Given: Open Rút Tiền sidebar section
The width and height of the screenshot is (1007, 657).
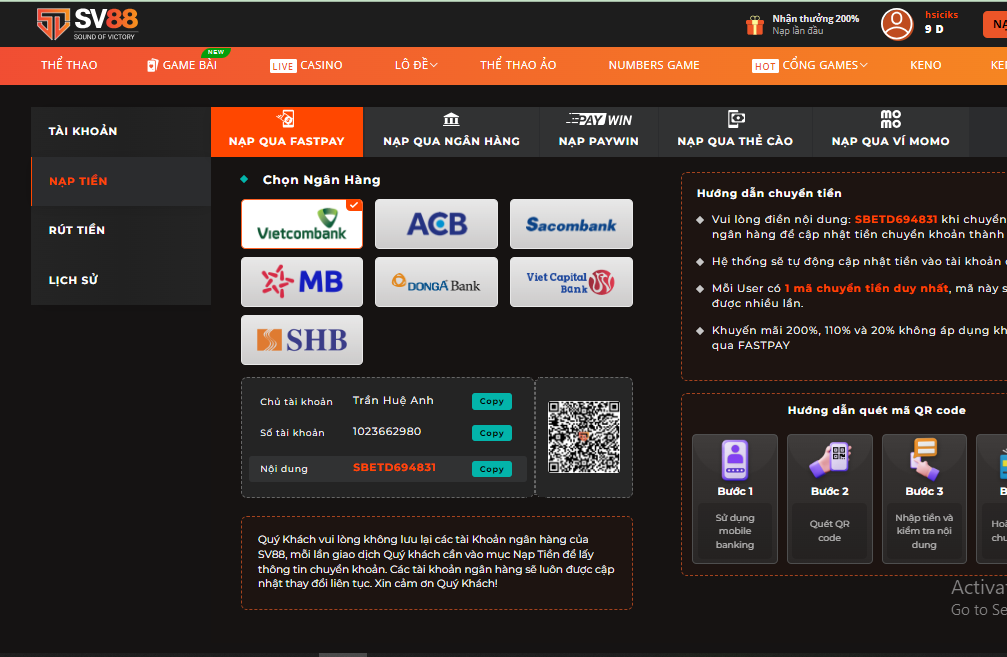Looking at the screenshot, I should [x=121, y=230].
